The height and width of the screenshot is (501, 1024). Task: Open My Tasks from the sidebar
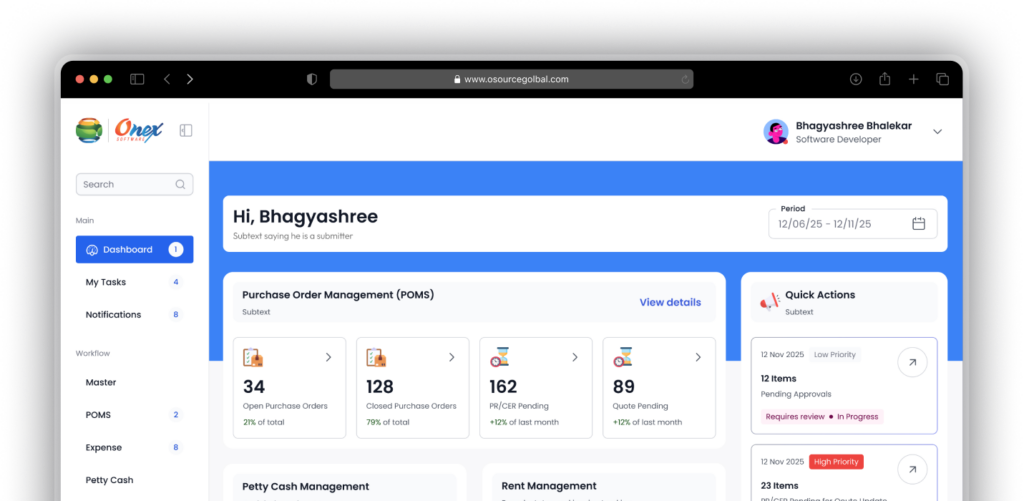[x=106, y=282]
